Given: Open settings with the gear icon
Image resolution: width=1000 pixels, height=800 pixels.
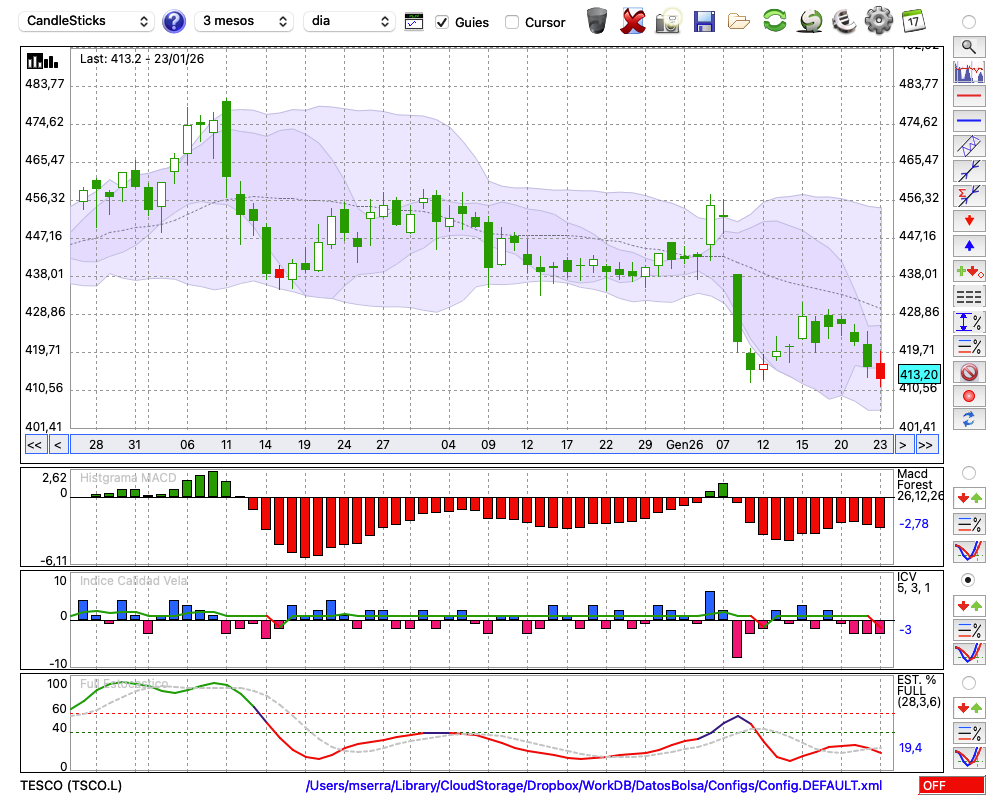Looking at the screenshot, I should pos(878,21).
